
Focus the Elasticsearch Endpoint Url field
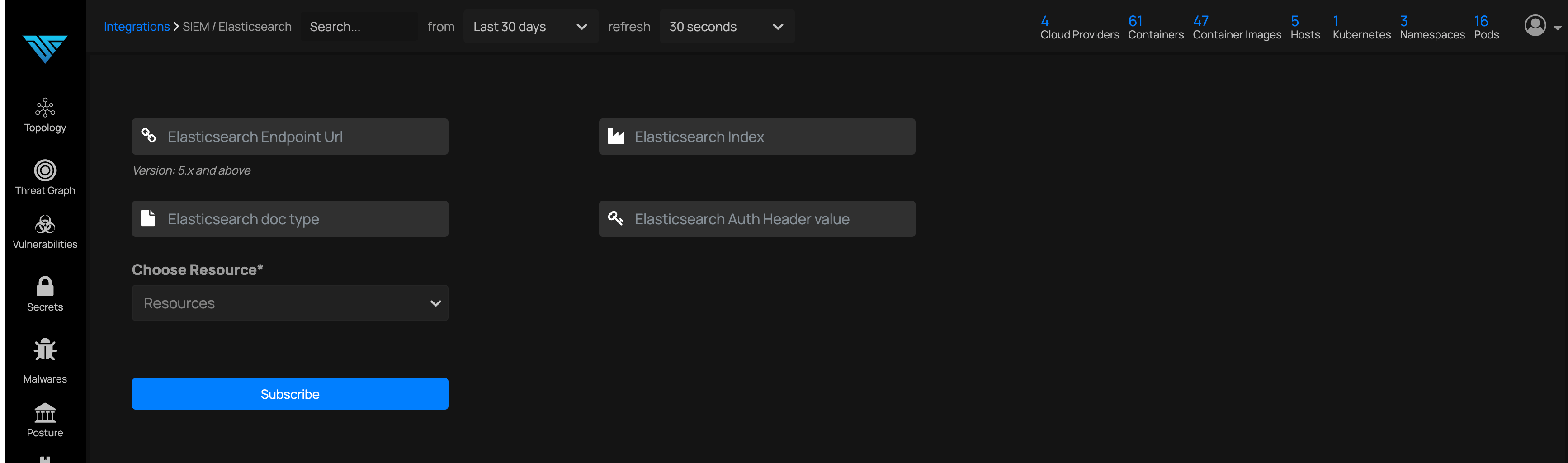(x=290, y=137)
